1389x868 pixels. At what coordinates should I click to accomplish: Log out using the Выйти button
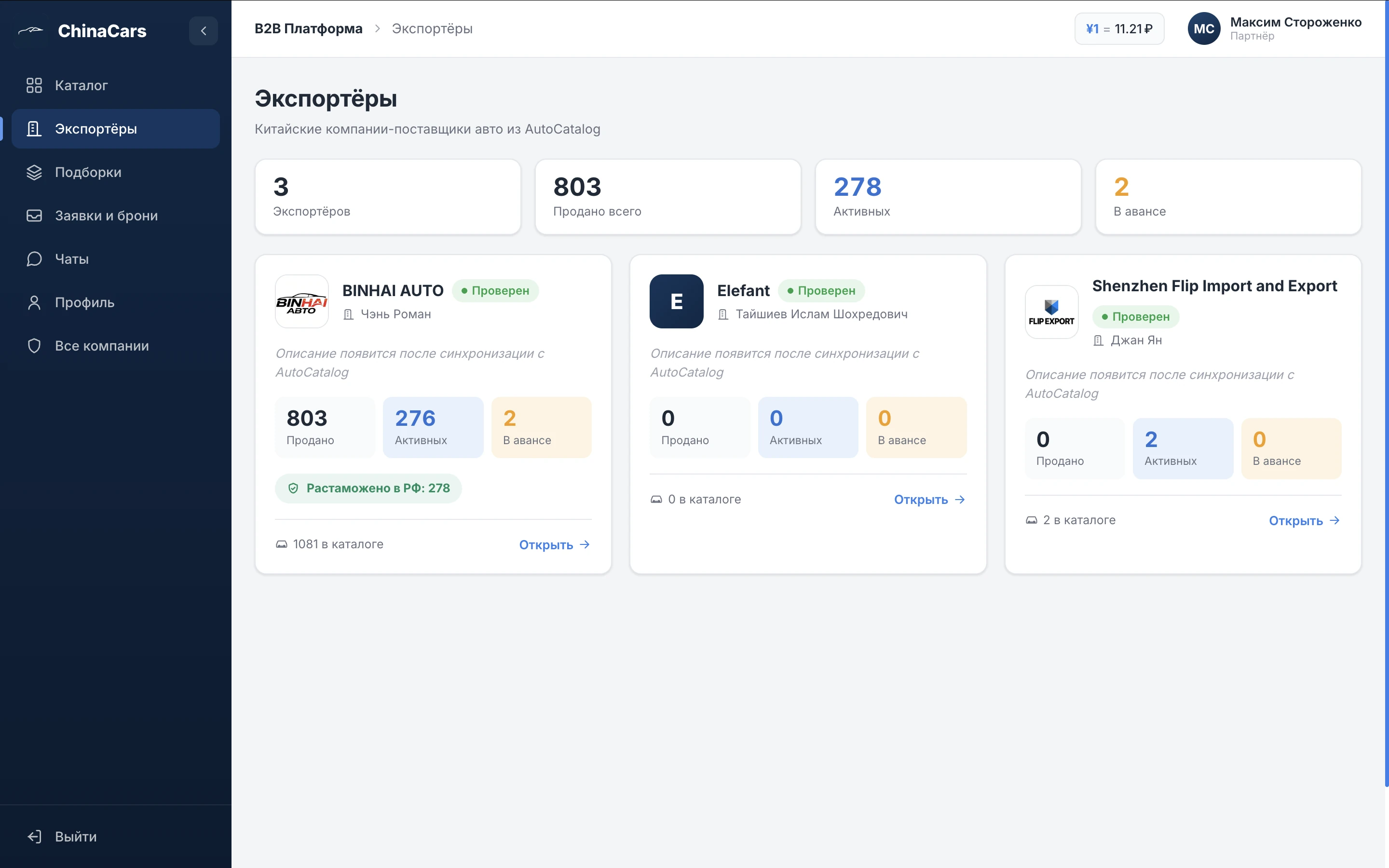click(115, 837)
